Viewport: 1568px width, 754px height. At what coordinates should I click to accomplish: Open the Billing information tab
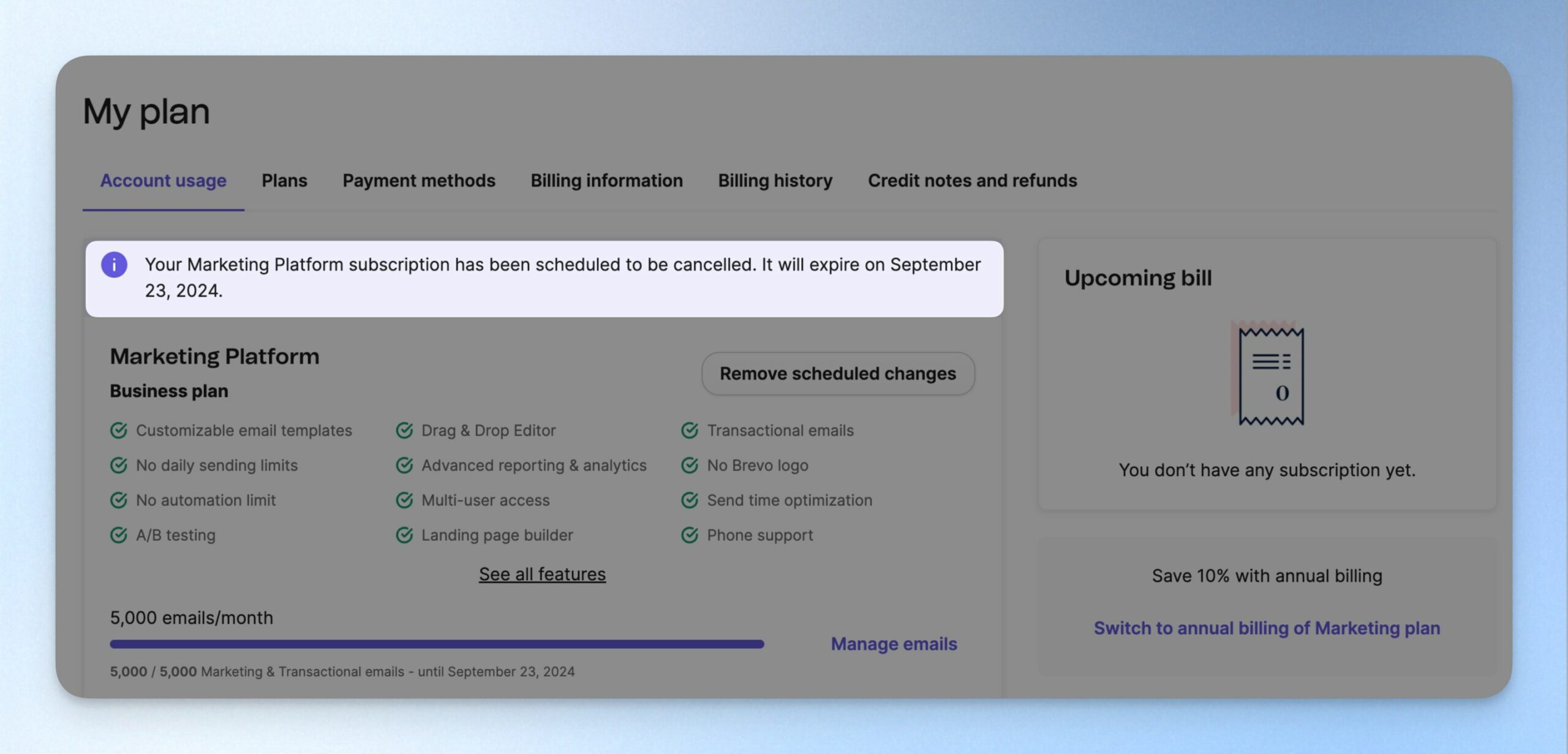(x=606, y=181)
